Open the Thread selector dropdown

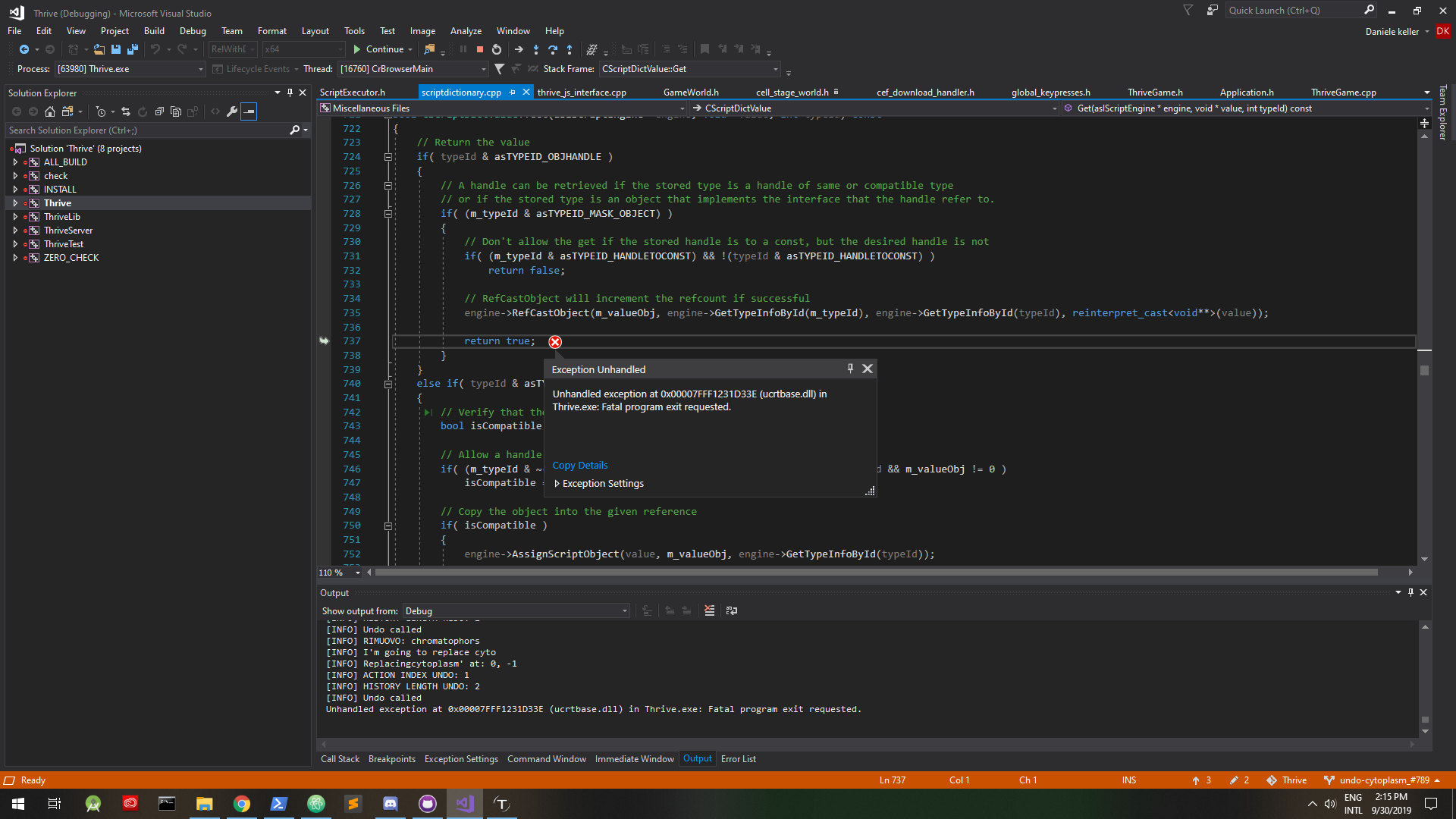coord(483,69)
